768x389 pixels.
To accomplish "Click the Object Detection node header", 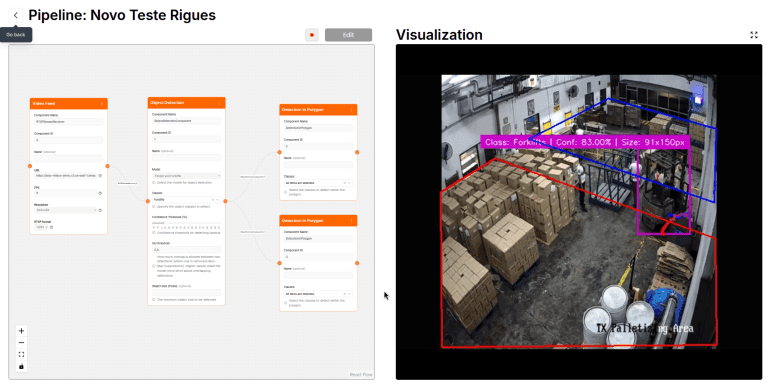I will click(x=186, y=102).
